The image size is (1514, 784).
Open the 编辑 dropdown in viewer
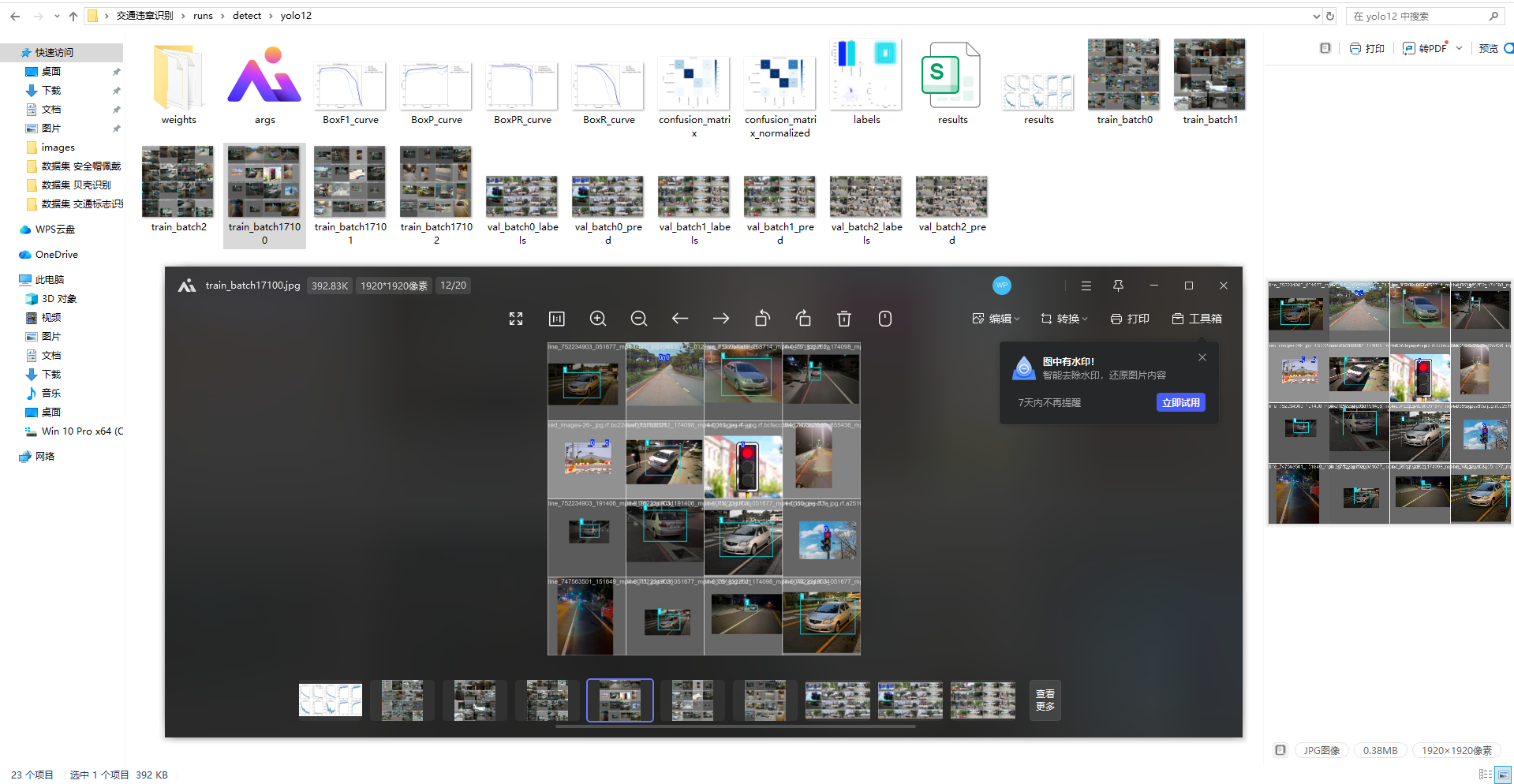(x=996, y=319)
